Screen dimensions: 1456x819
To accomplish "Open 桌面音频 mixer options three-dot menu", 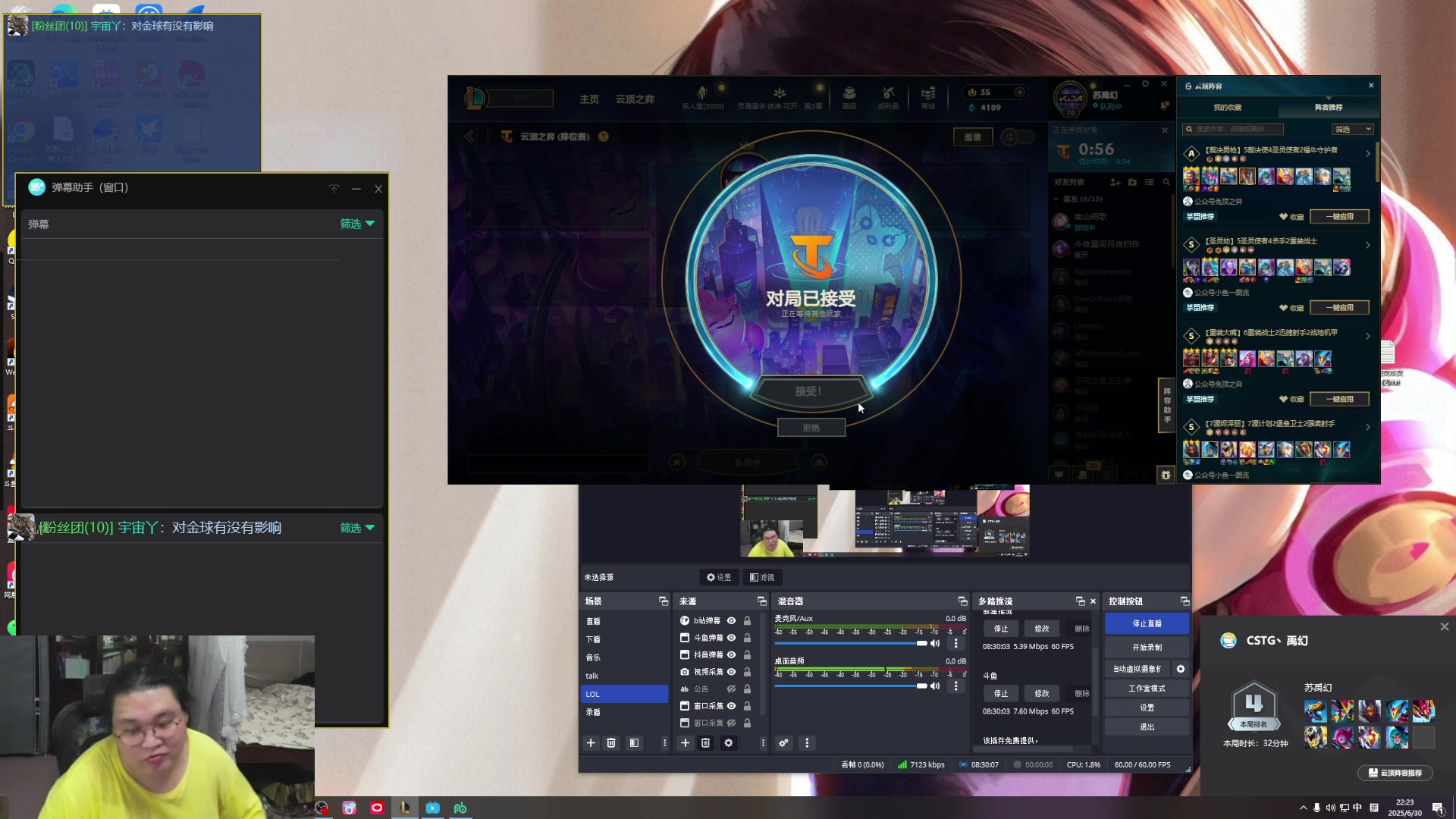I will click(x=955, y=686).
